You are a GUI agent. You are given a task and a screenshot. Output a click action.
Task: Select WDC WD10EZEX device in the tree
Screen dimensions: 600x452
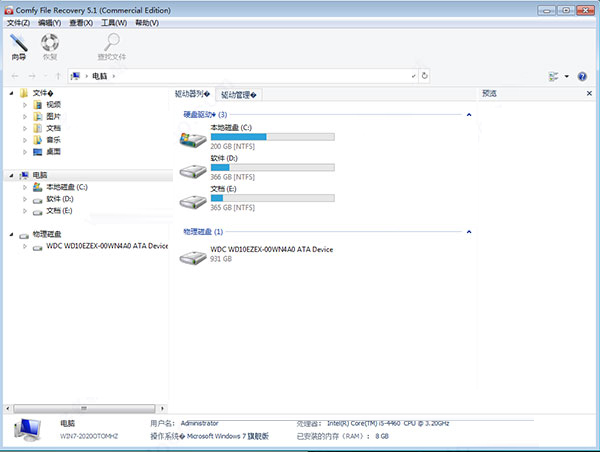(107, 246)
